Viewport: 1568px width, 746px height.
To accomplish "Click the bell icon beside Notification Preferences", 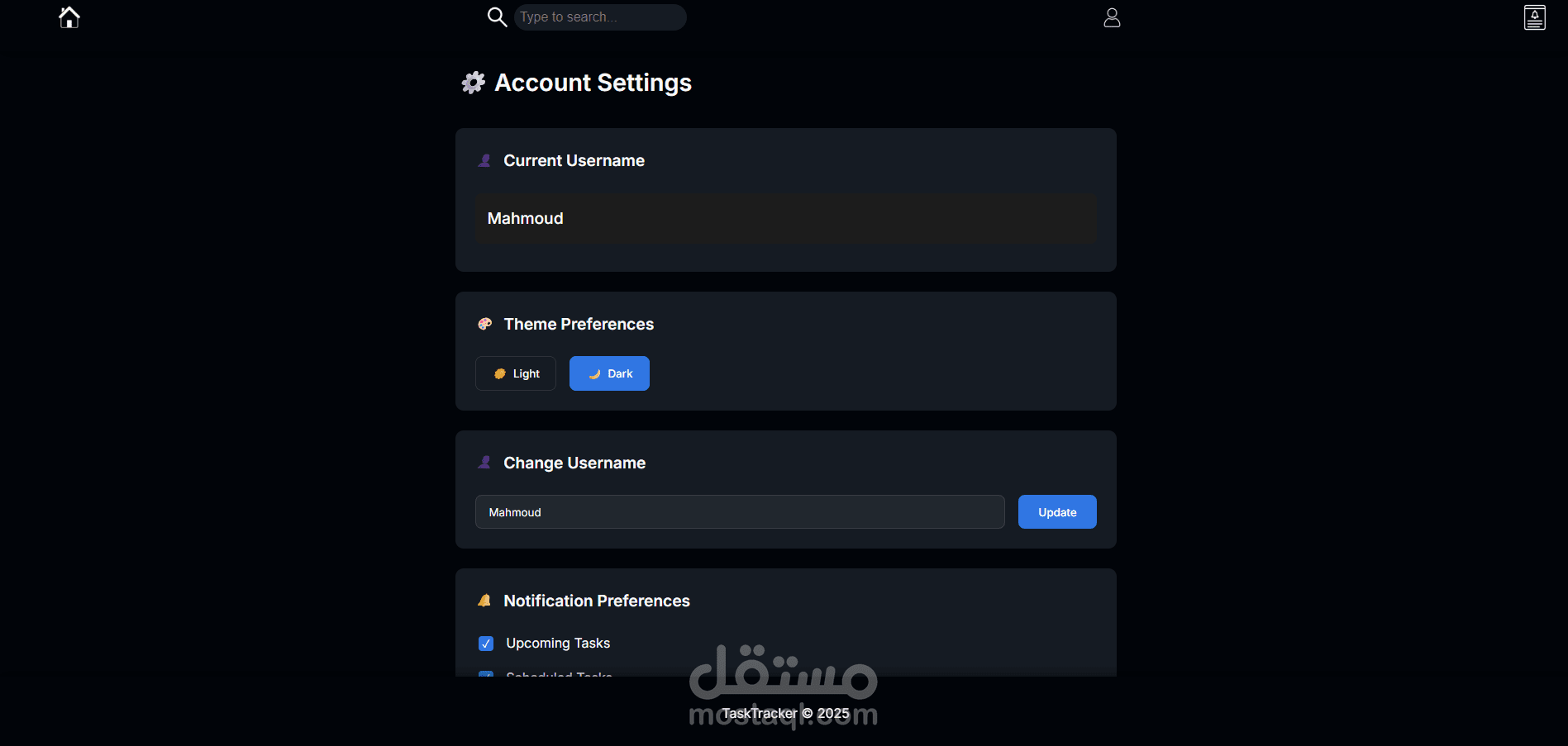I will 485,601.
